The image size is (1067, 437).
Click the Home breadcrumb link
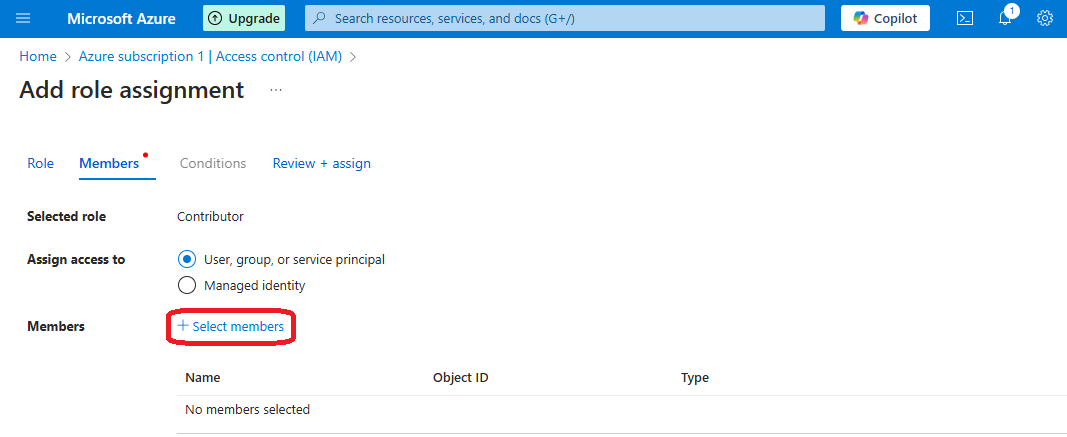coord(38,56)
